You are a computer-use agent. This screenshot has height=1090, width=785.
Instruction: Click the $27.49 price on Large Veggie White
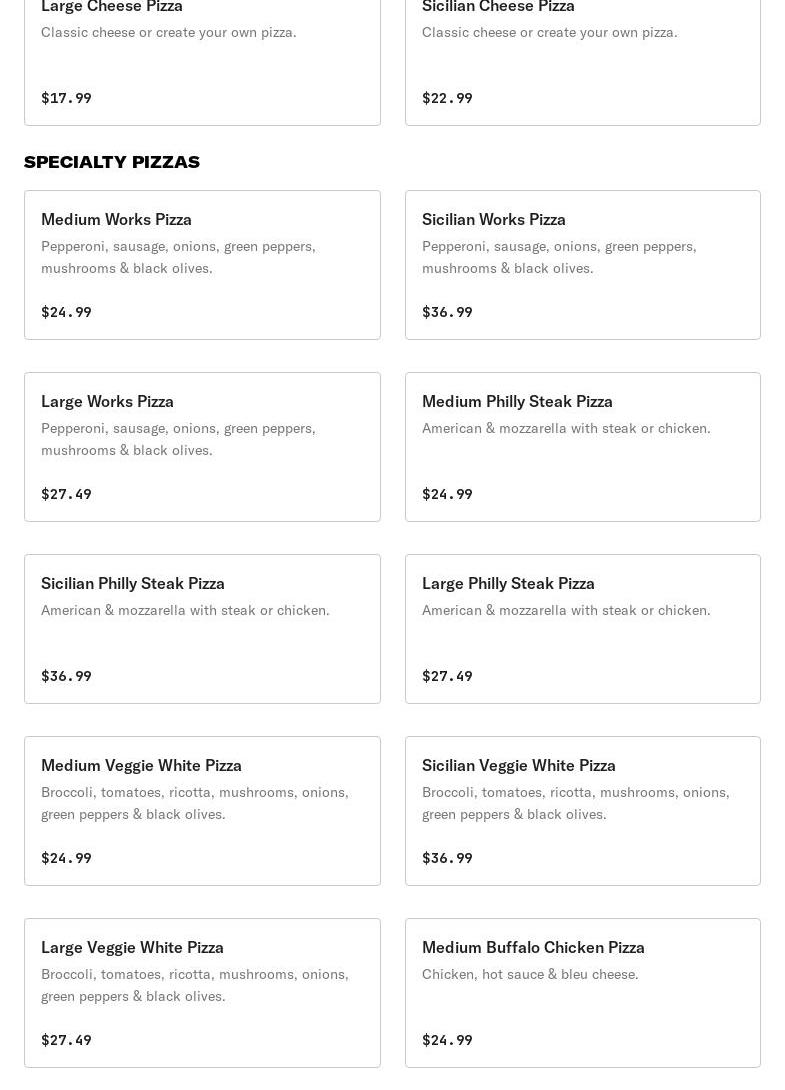point(66,1041)
